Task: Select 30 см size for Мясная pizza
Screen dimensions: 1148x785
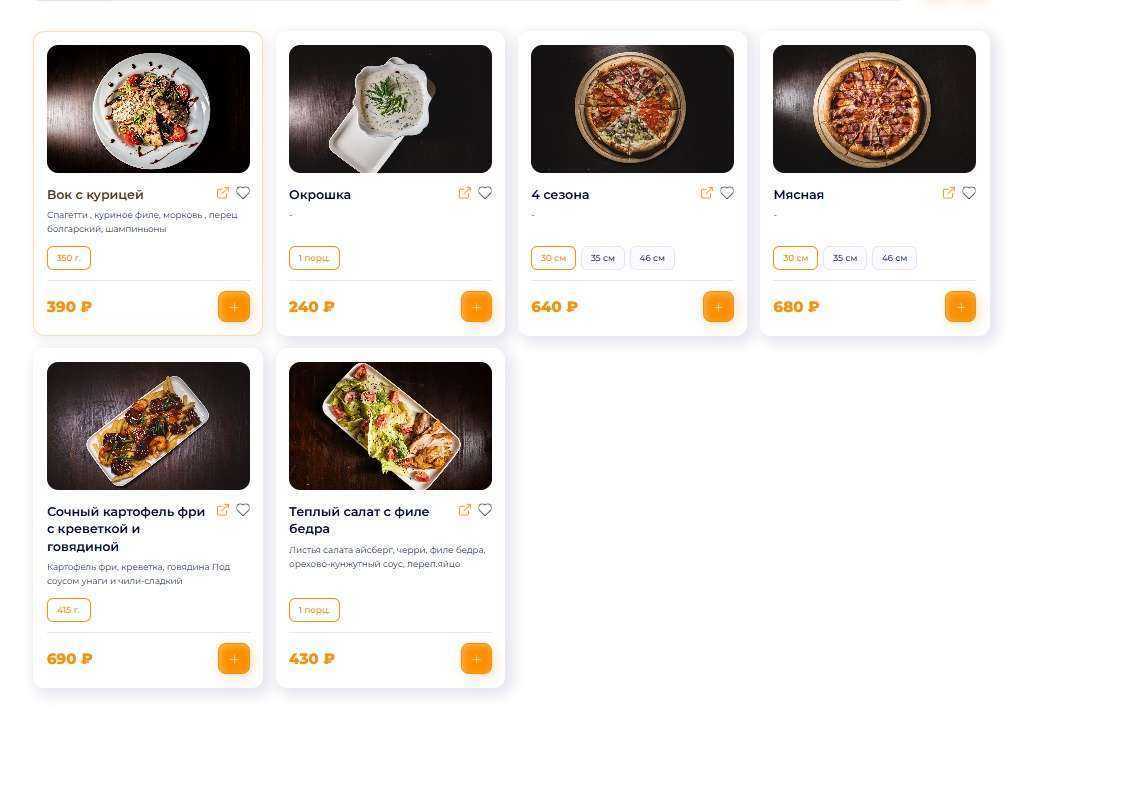Action: [795, 258]
